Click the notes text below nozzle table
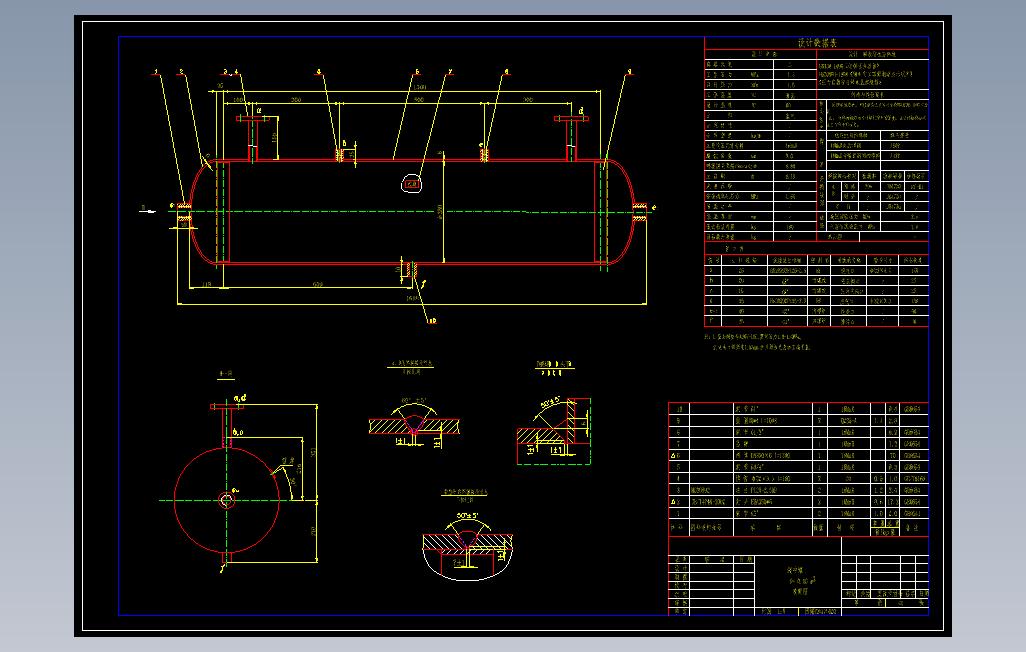The width and height of the screenshot is (1026, 652). click(758, 342)
